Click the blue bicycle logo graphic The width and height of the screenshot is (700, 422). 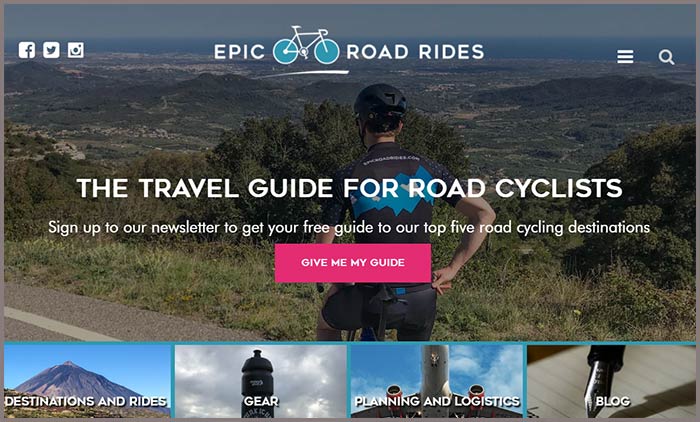306,46
